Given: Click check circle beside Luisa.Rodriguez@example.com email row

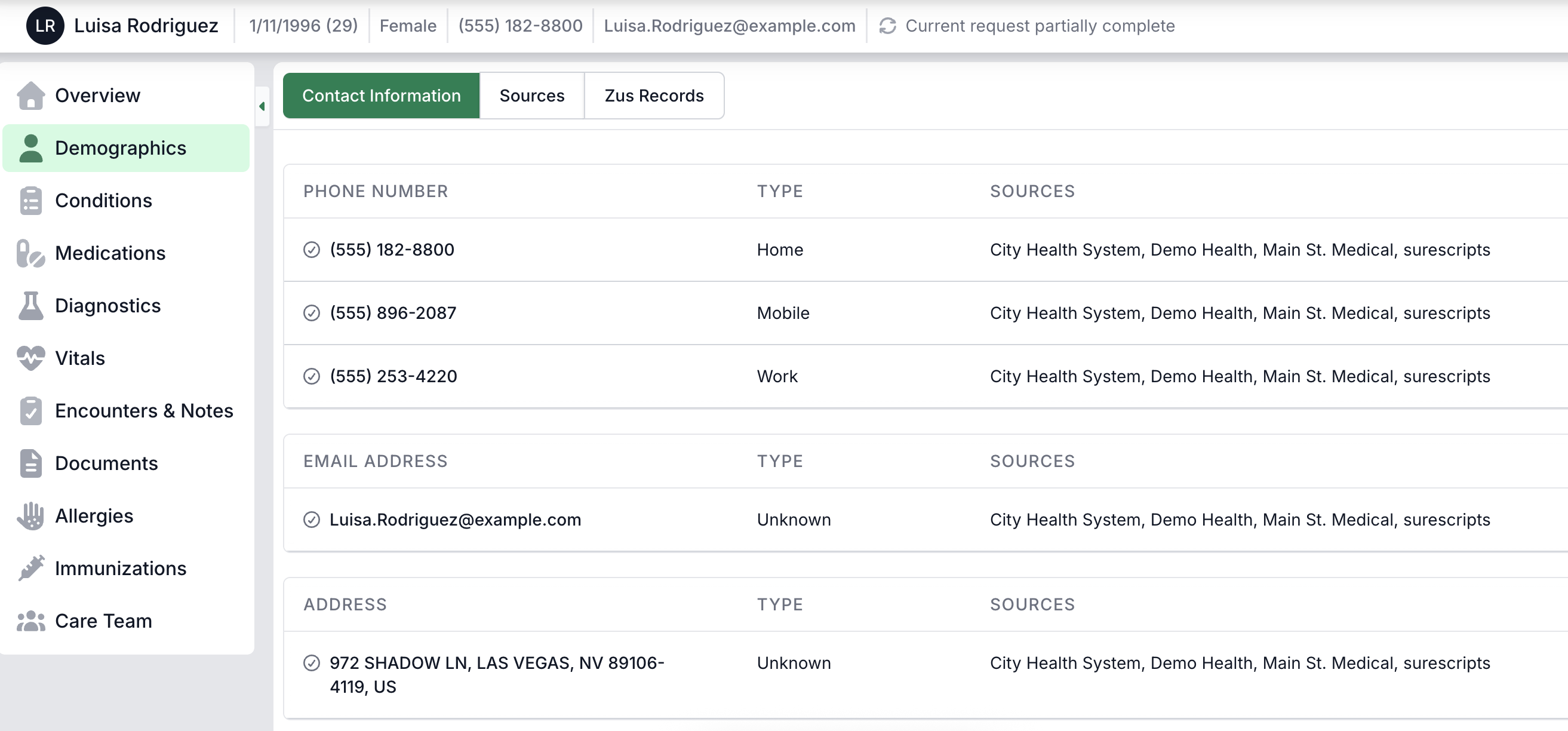Looking at the screenshot, I should point(312,520).
